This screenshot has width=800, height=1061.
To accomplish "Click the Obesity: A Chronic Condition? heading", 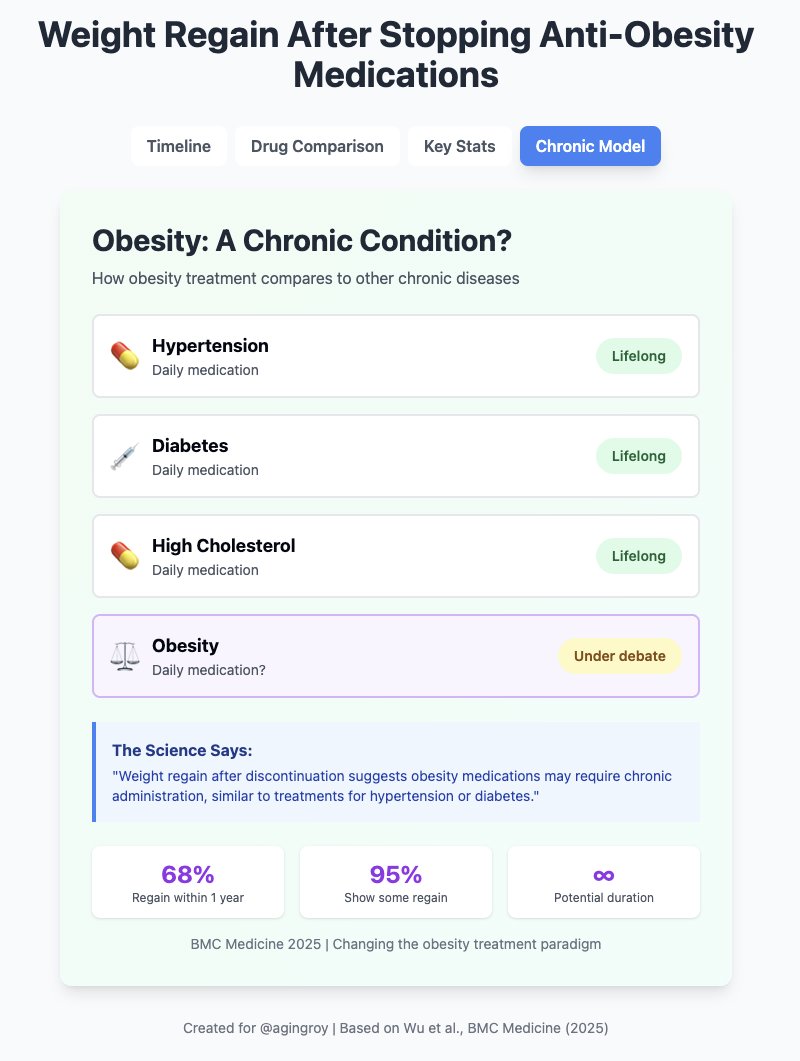I will [x=302, y=241].
